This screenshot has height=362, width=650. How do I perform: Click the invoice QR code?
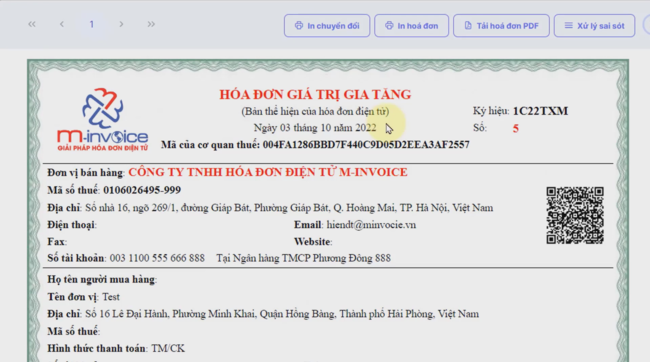pos(575,215)
